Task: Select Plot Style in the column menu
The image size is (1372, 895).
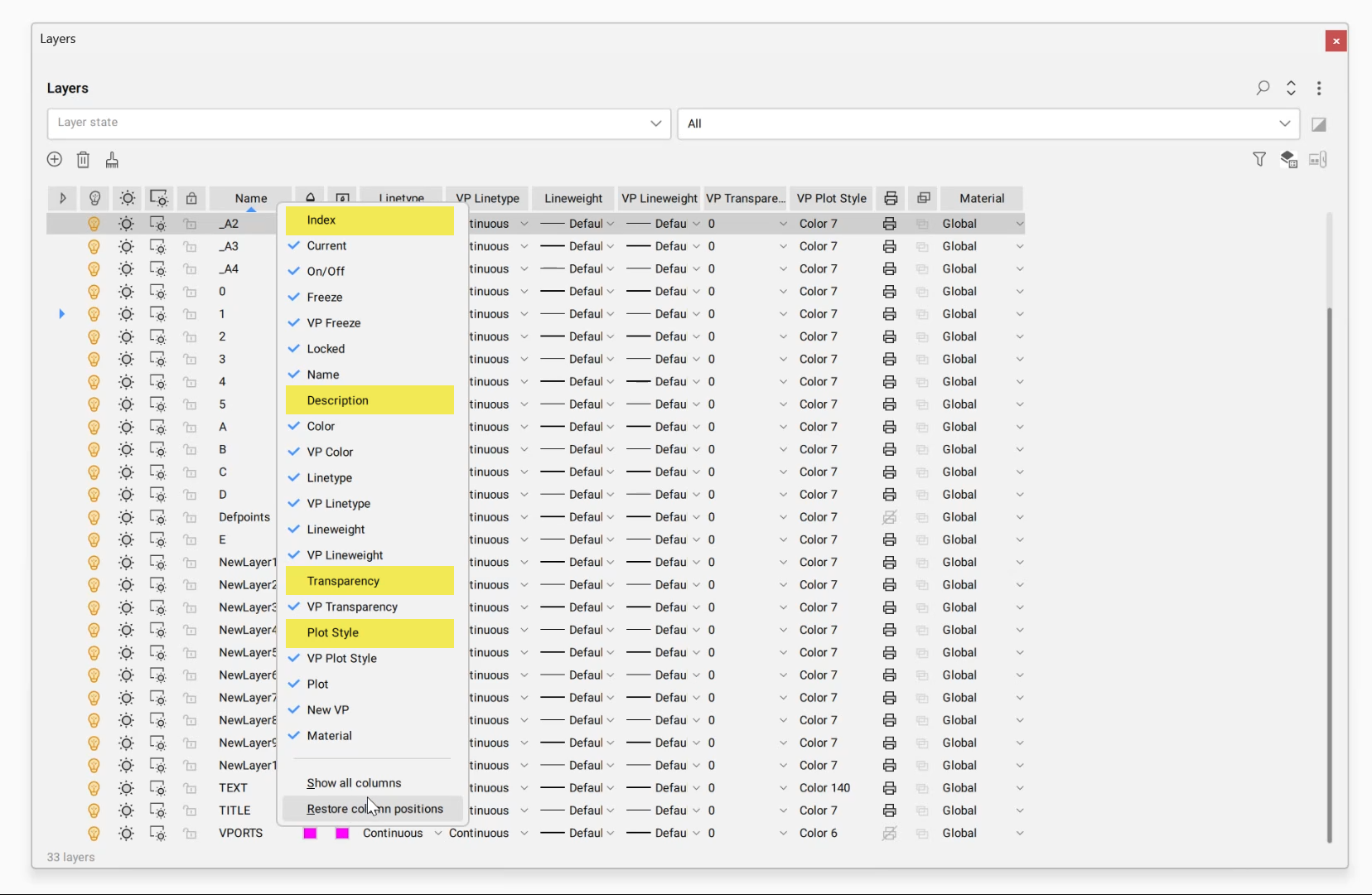Action: [x=370, y=632]
